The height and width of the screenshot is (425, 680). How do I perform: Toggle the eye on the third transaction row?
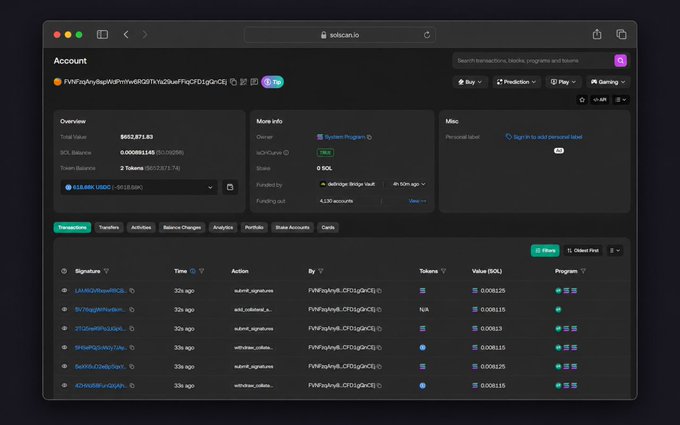64,328
